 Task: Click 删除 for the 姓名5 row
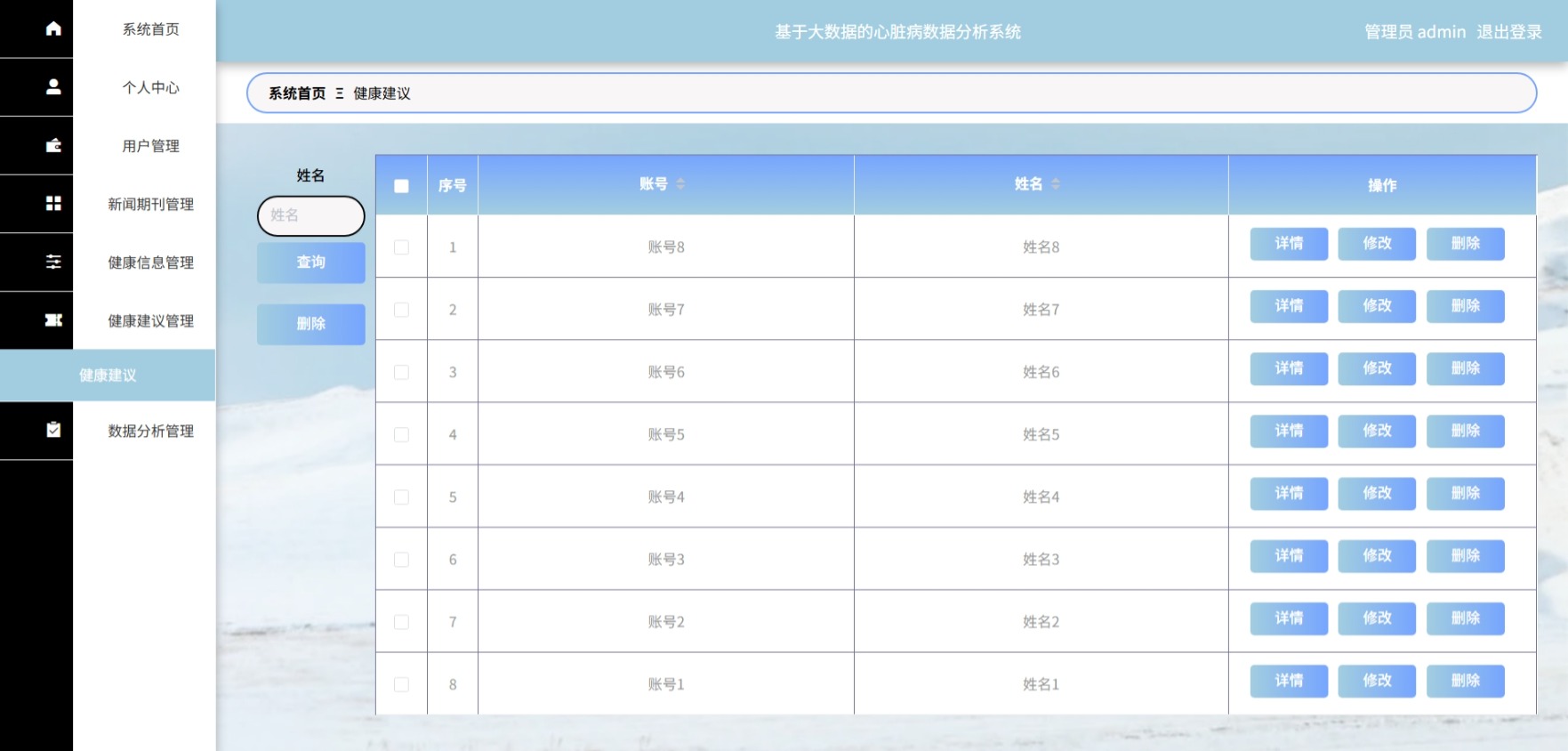pyautogui.click(x=1466, y=431)
